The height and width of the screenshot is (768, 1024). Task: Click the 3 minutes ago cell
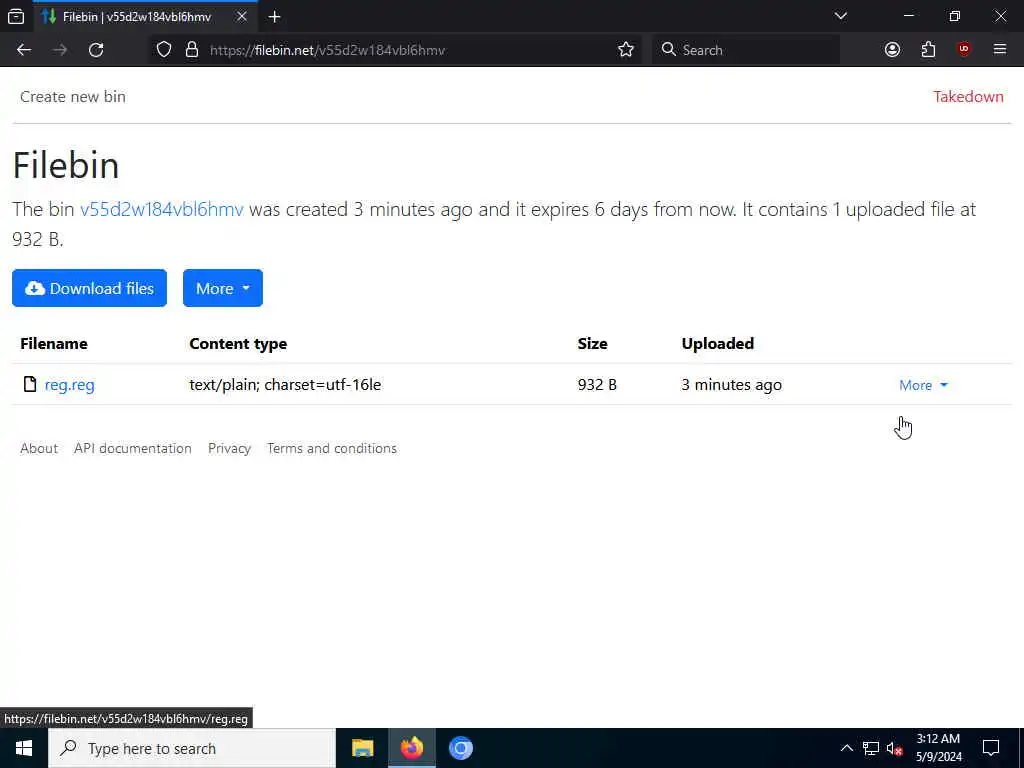tap(731, 385)
